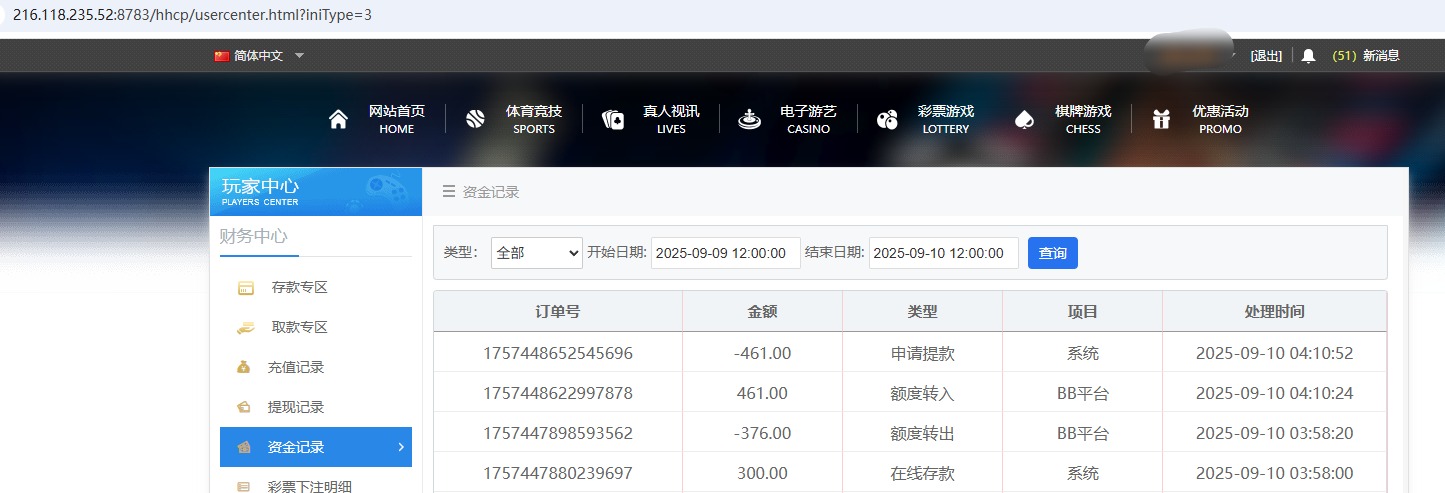This screenshot has height=493, width=1445.
Task: Click the 订单号 column header
Action: click(x=558, y=312)
